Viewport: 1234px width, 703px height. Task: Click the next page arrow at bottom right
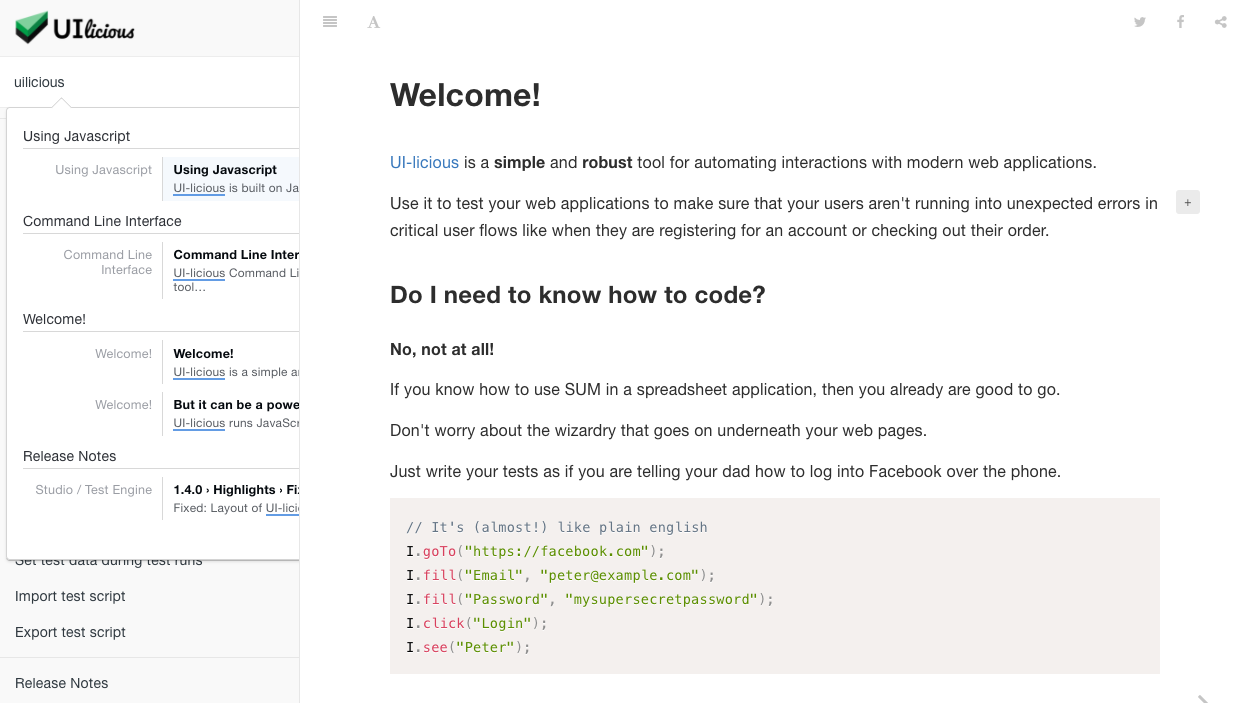tap(1203, 698)
